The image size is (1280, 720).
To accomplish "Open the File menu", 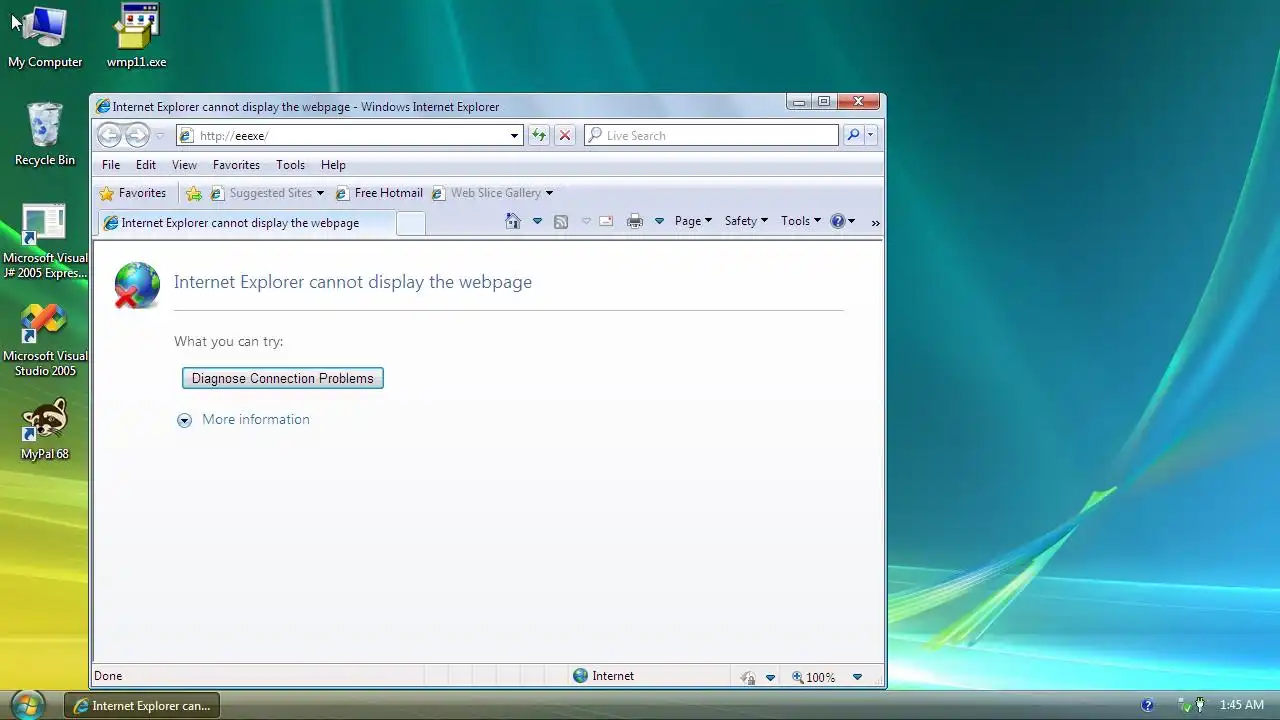I will [x=111, y=165].
